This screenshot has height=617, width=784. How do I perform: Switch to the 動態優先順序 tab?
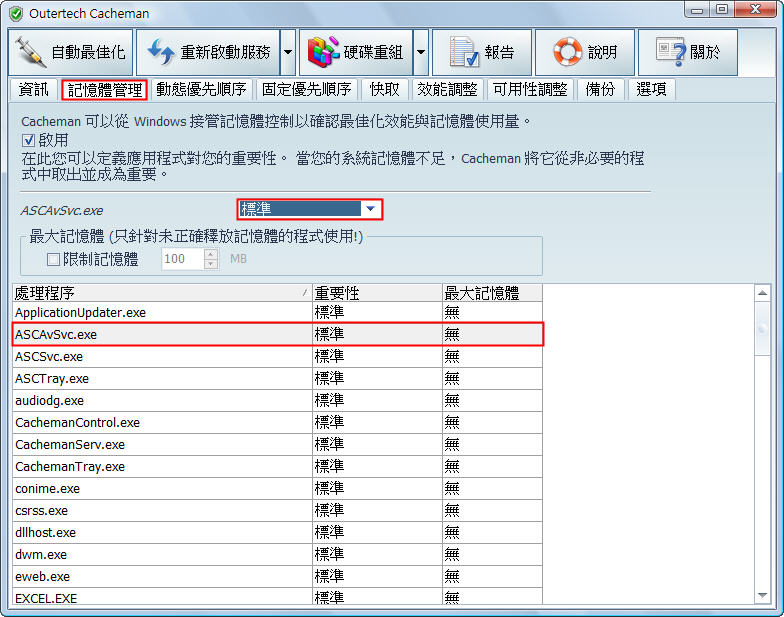[200, 89]
